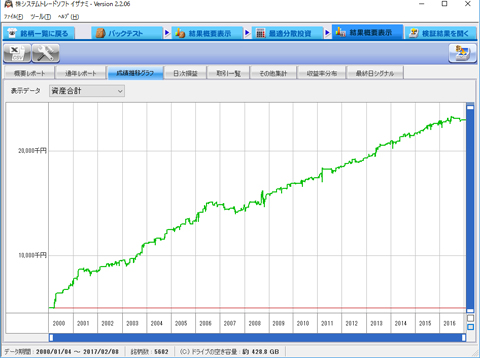Image resolution: width=480 pixels, height=360 pixels.
Task: Open the 最終日シグナル tab
Action: (375, 73)
